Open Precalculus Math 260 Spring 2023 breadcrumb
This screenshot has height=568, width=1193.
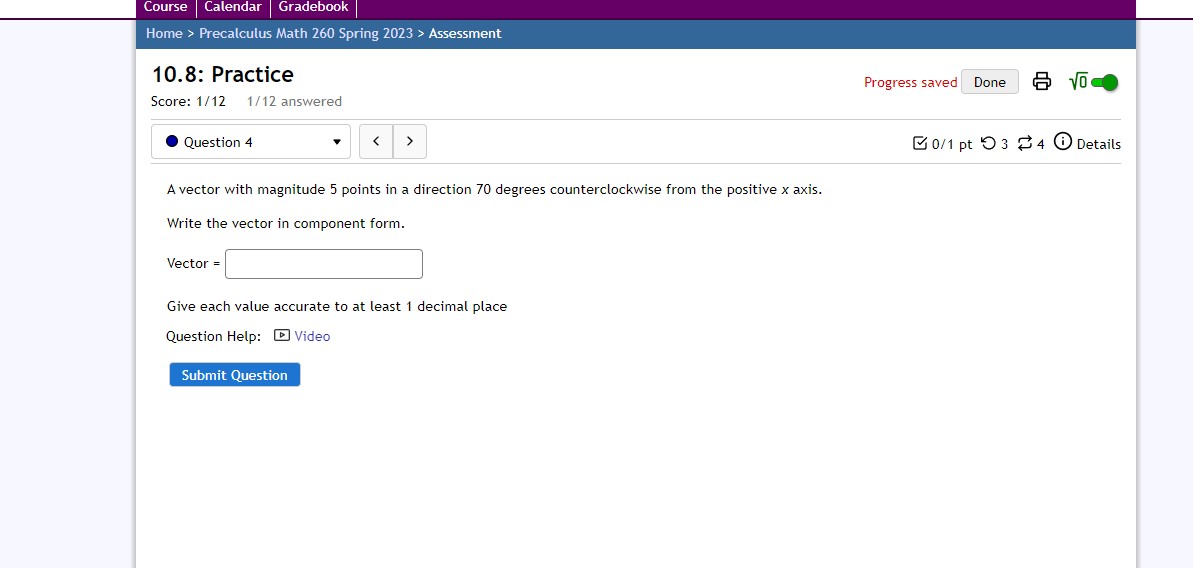(306, 33)
